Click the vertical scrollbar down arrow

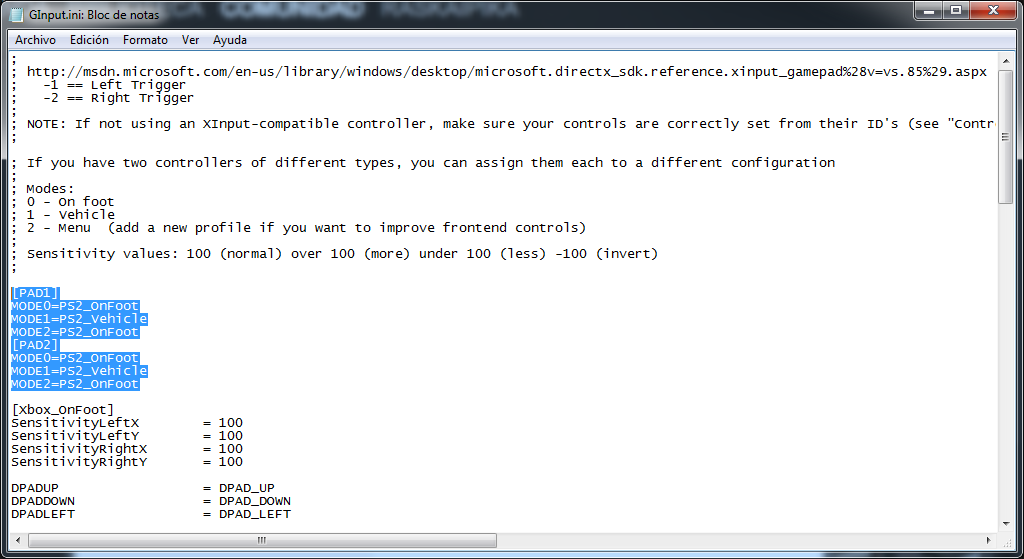(1005, 524)
